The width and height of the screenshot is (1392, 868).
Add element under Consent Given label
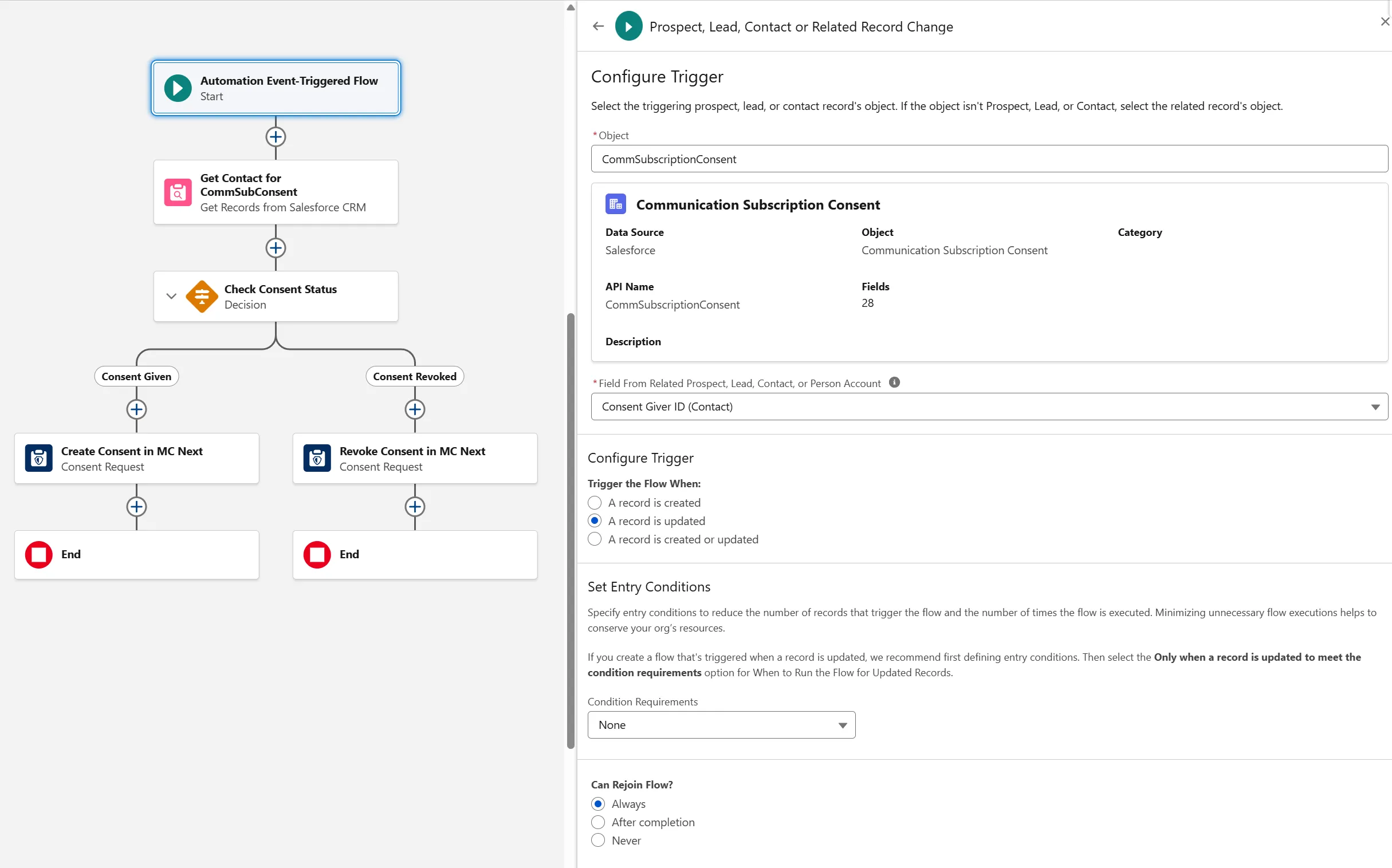pyautogui.click(x=136, y=409)
